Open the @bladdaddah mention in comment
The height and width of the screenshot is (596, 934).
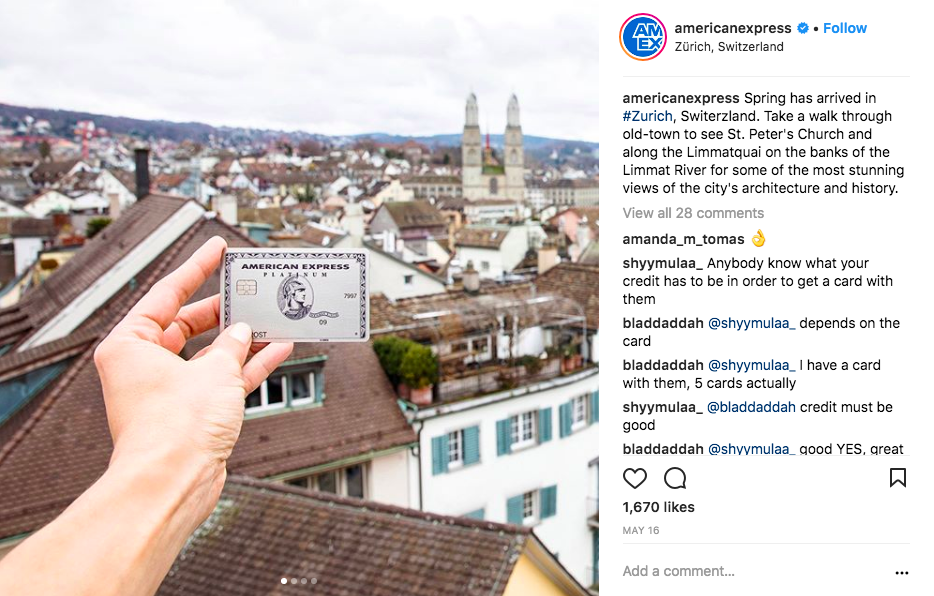pos(751,407)
